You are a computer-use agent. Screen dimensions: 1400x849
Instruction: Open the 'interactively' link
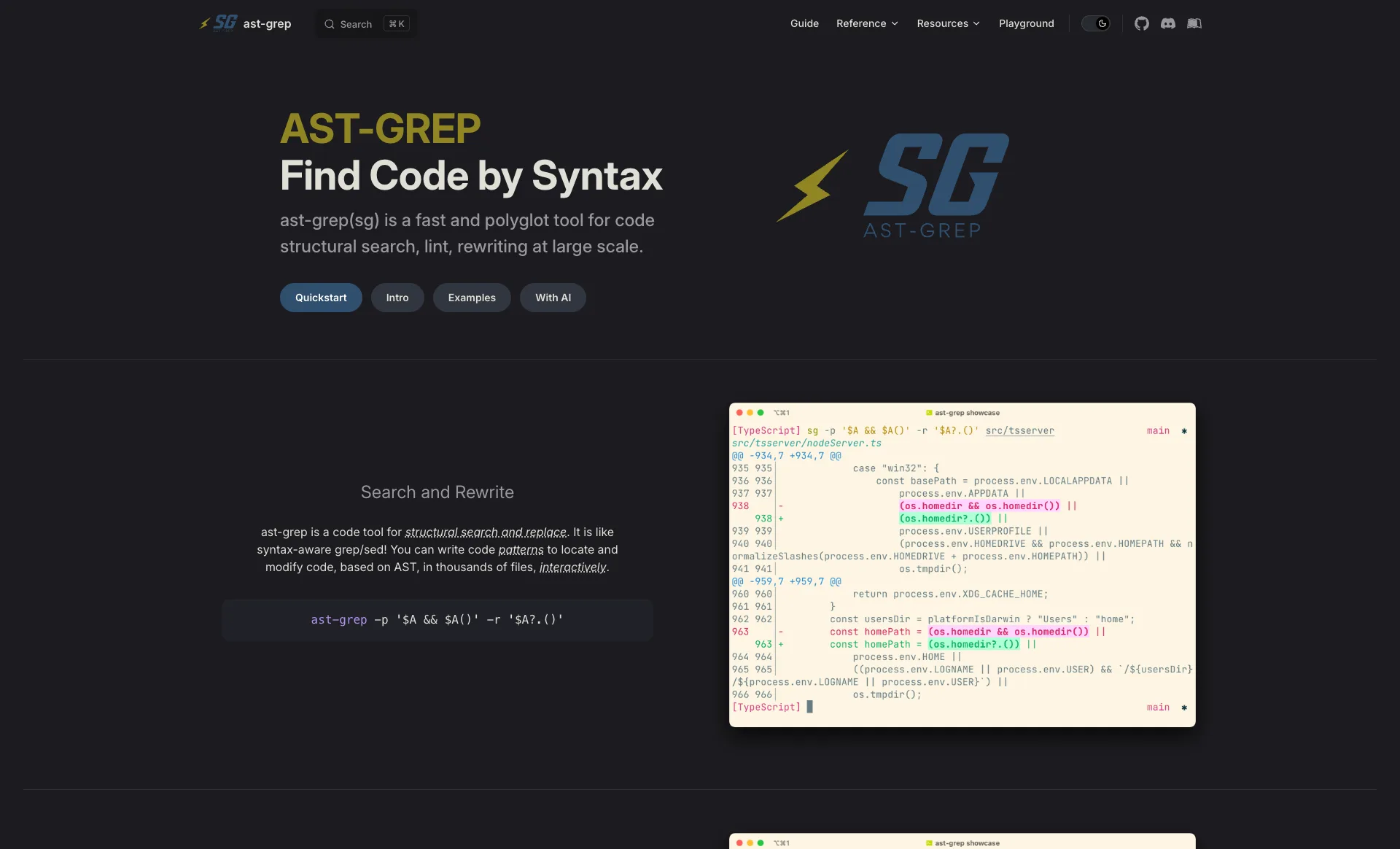pyautogui.click(x=572, y=567)
